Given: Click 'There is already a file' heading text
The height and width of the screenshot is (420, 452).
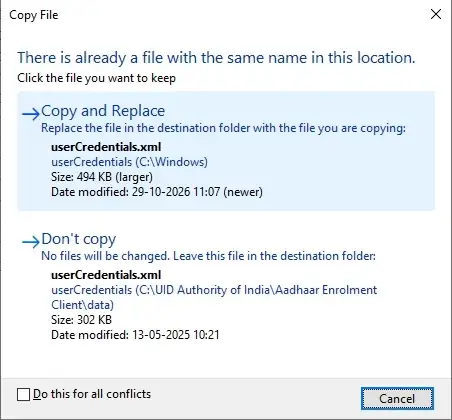Looking at the screenshot, I should [216, 58].
